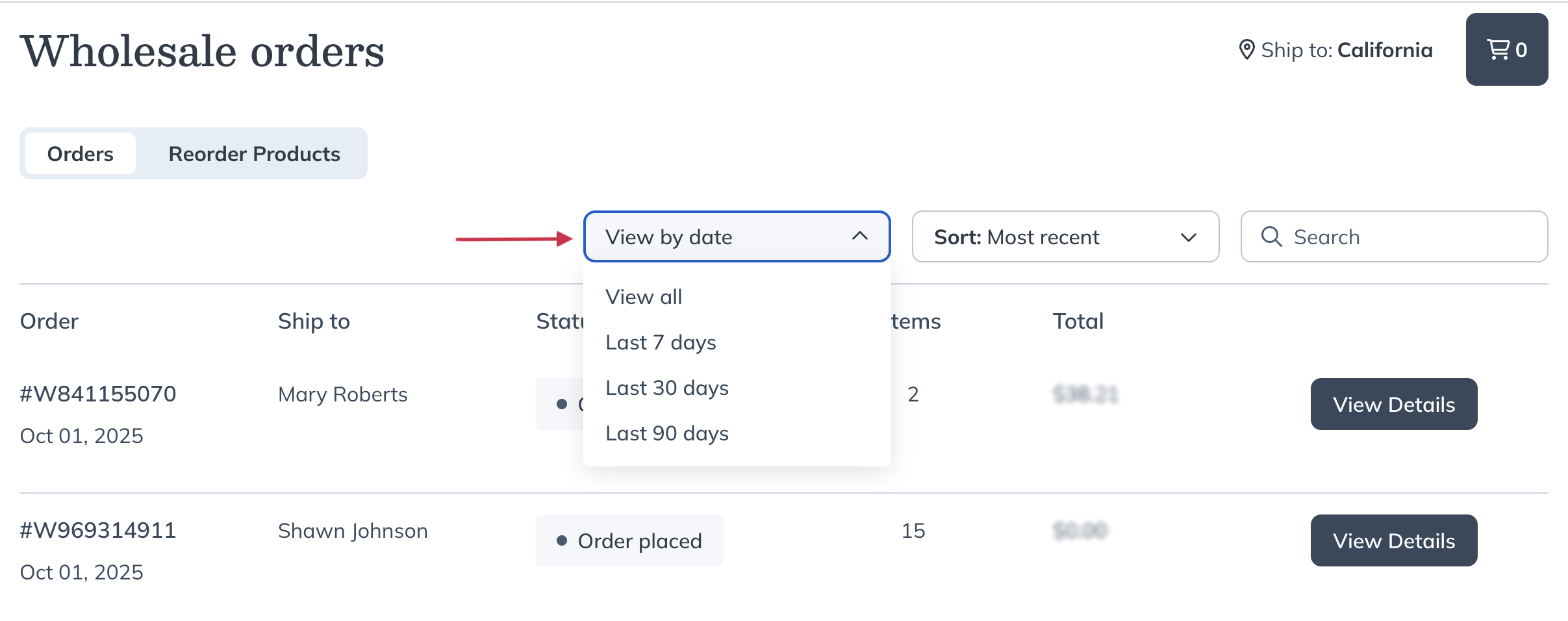Screen dimensions: 1568x621
Task: Click the Order placed status badge
Action: click(629, 540)
